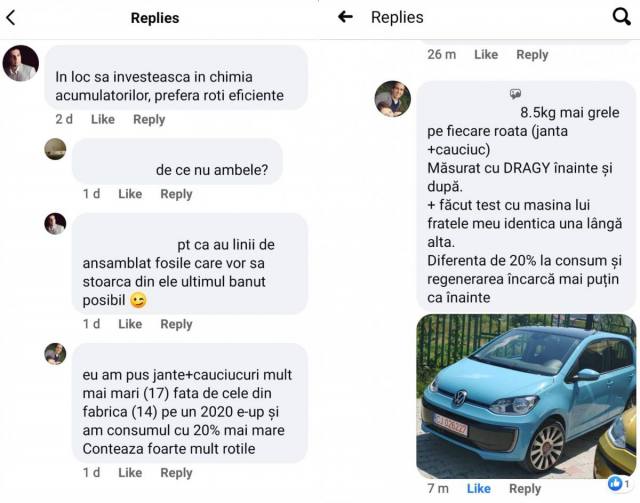Reply to the comment with the car photo
This screenshot has height=503, width=640.
(525, 489)
